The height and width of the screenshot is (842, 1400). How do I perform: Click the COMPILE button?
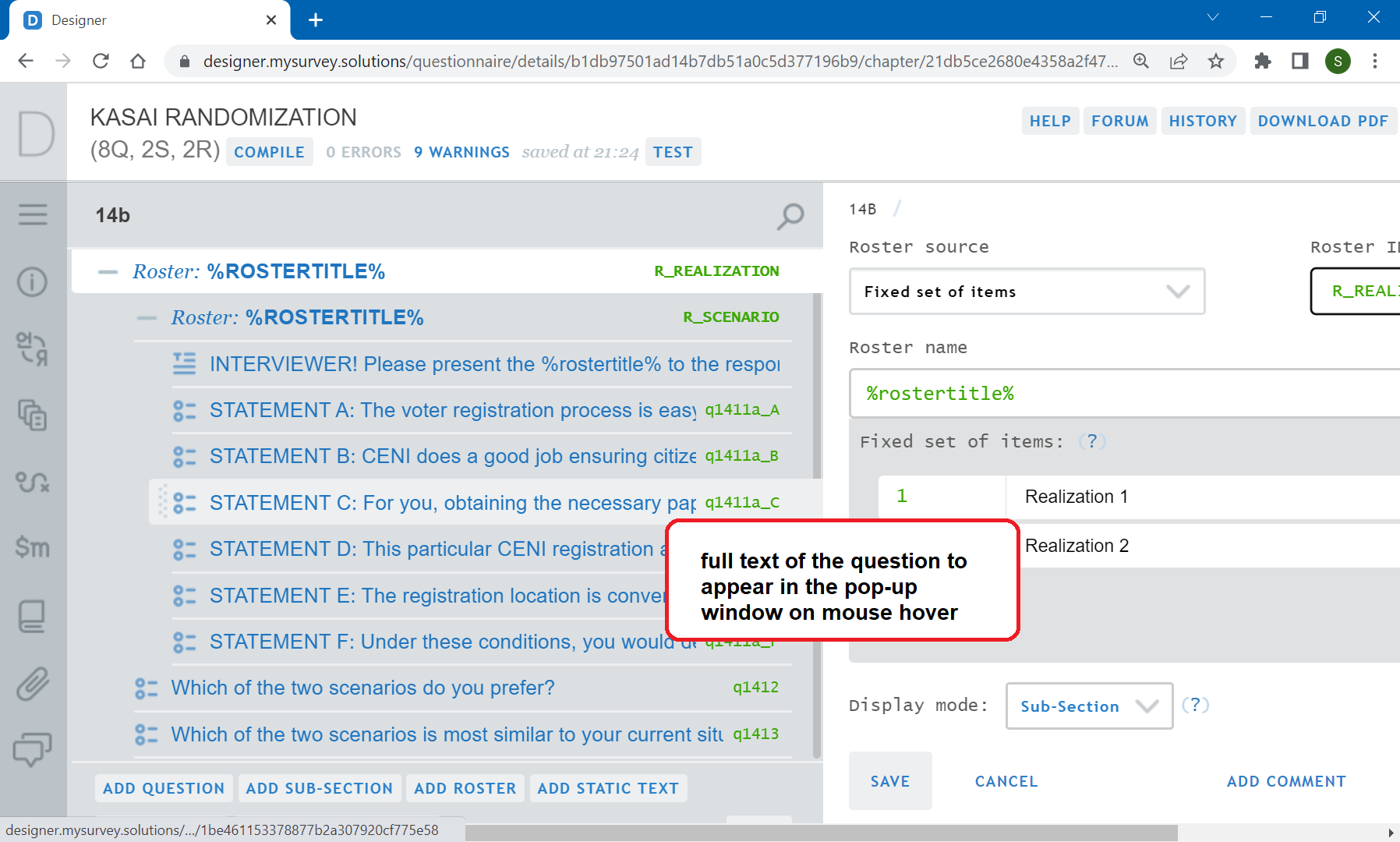[x=268, y=152]
